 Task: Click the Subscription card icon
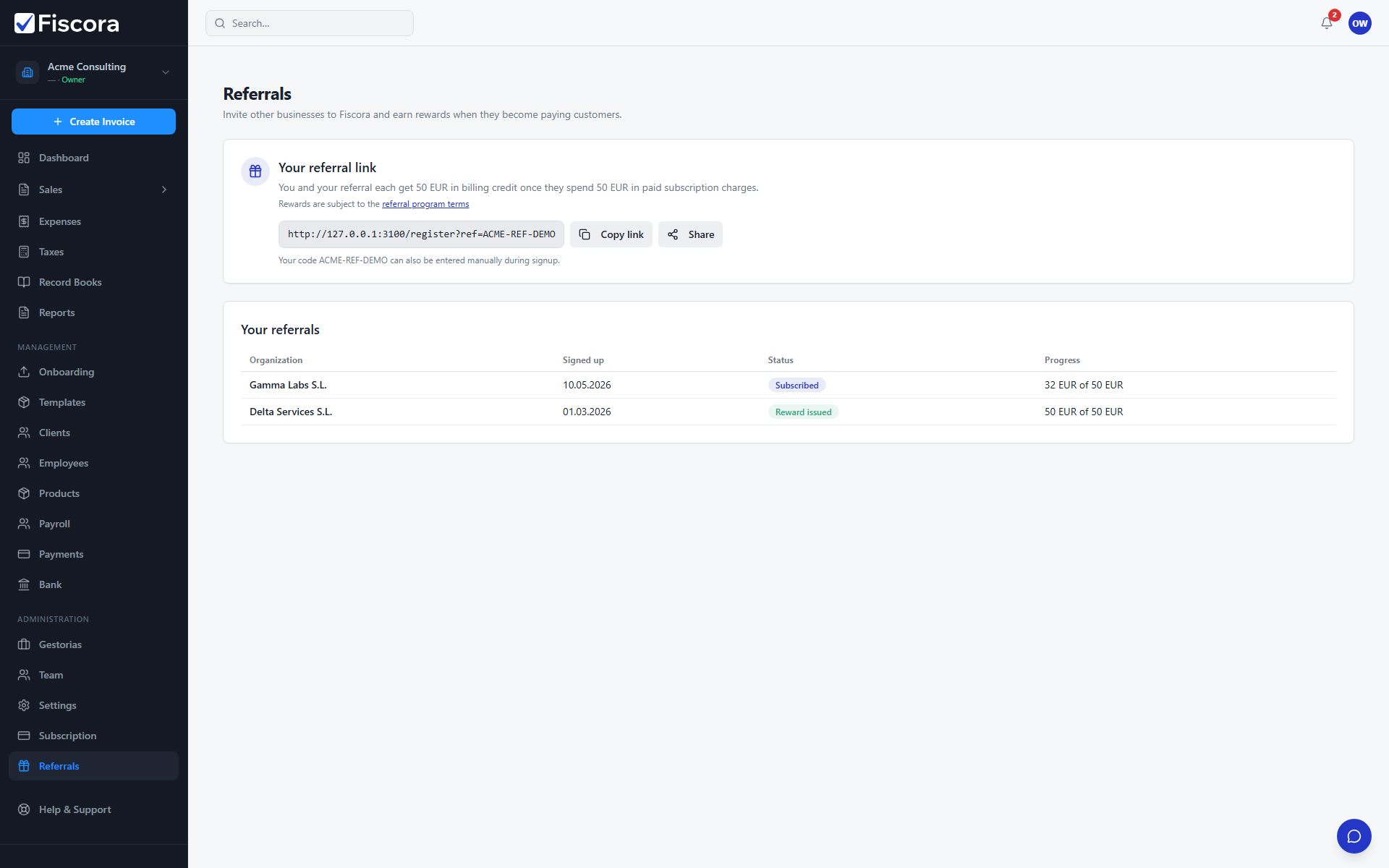[x=24, y=736]
